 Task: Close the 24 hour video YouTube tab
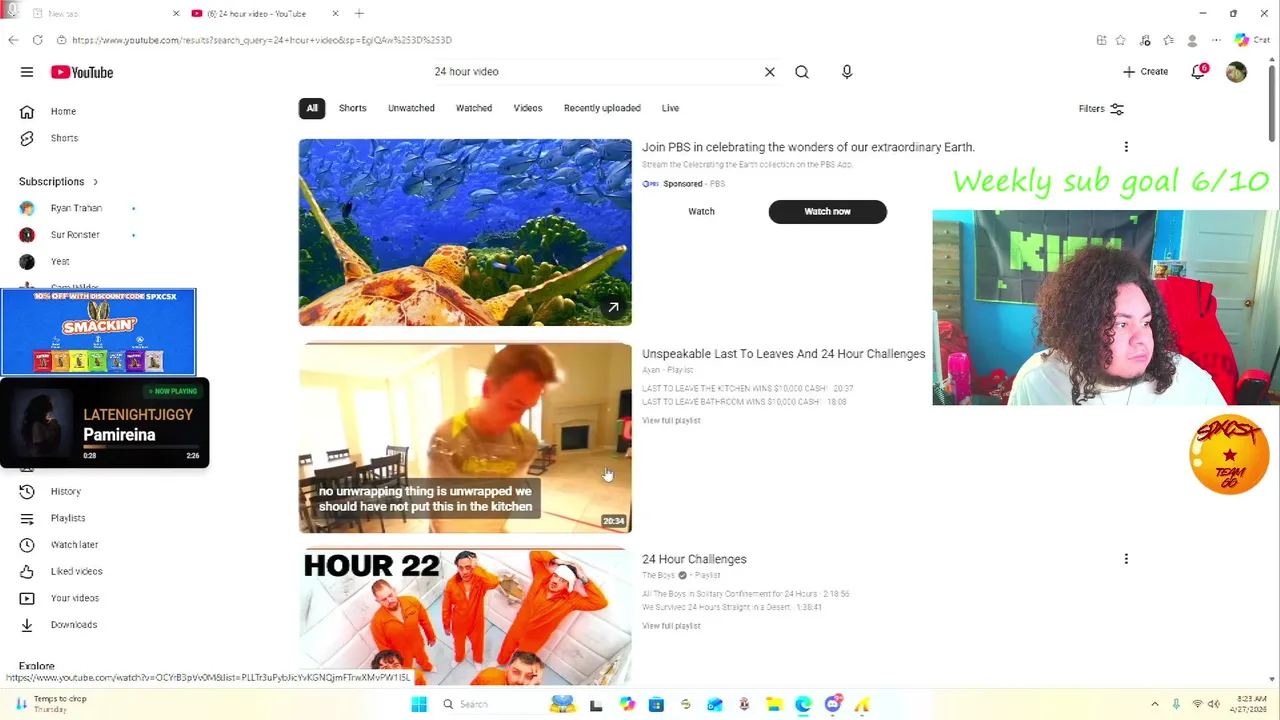pos(335,13)
